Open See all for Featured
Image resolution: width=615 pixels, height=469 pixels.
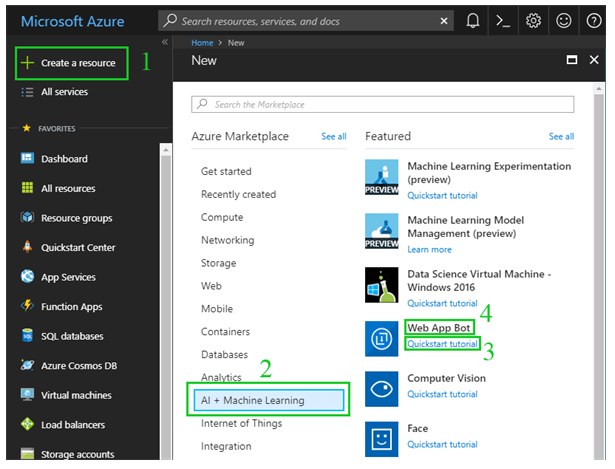[561, 136]
